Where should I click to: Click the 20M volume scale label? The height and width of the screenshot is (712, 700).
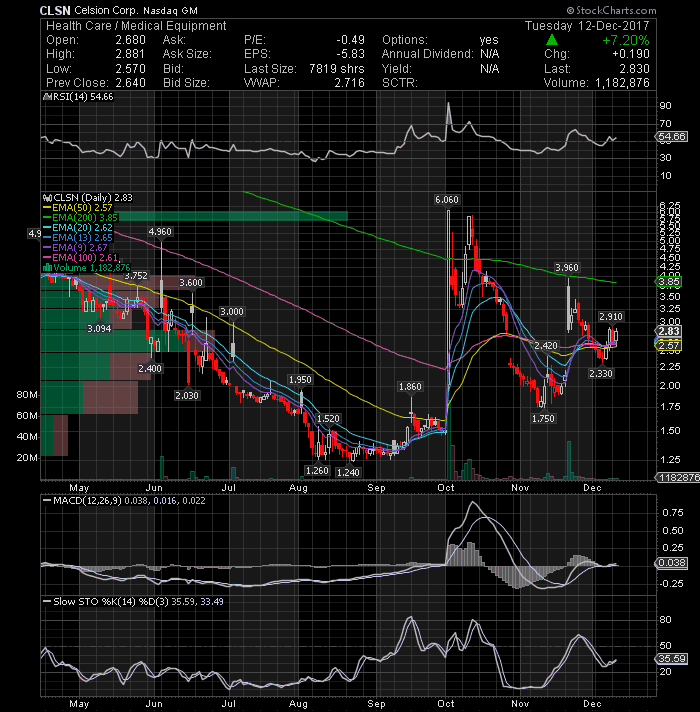pyautogui.click(x=26, y=458)
